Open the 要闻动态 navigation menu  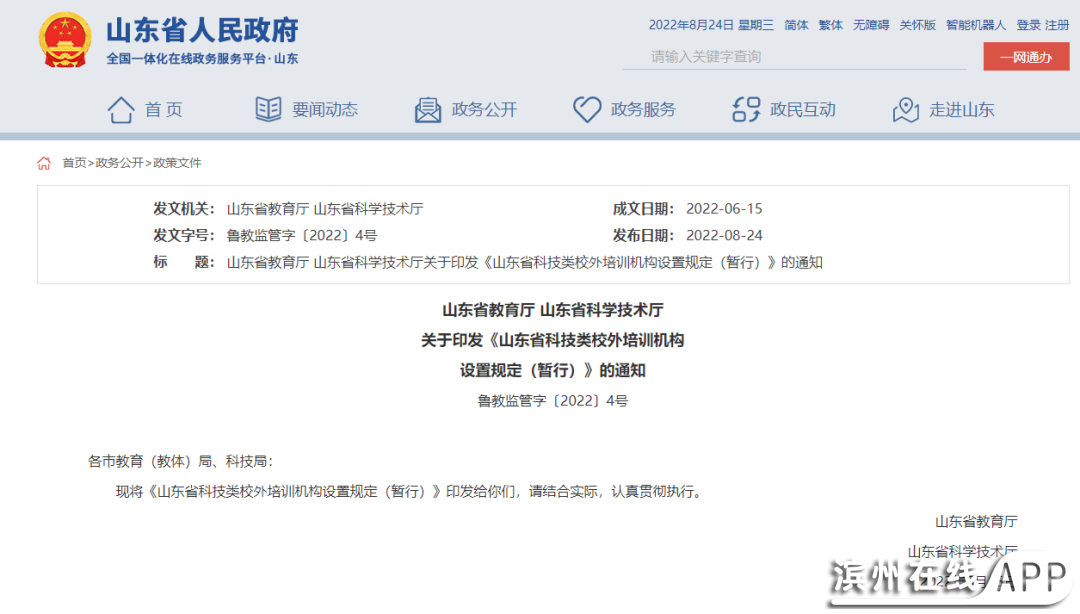tap(324, 110)
